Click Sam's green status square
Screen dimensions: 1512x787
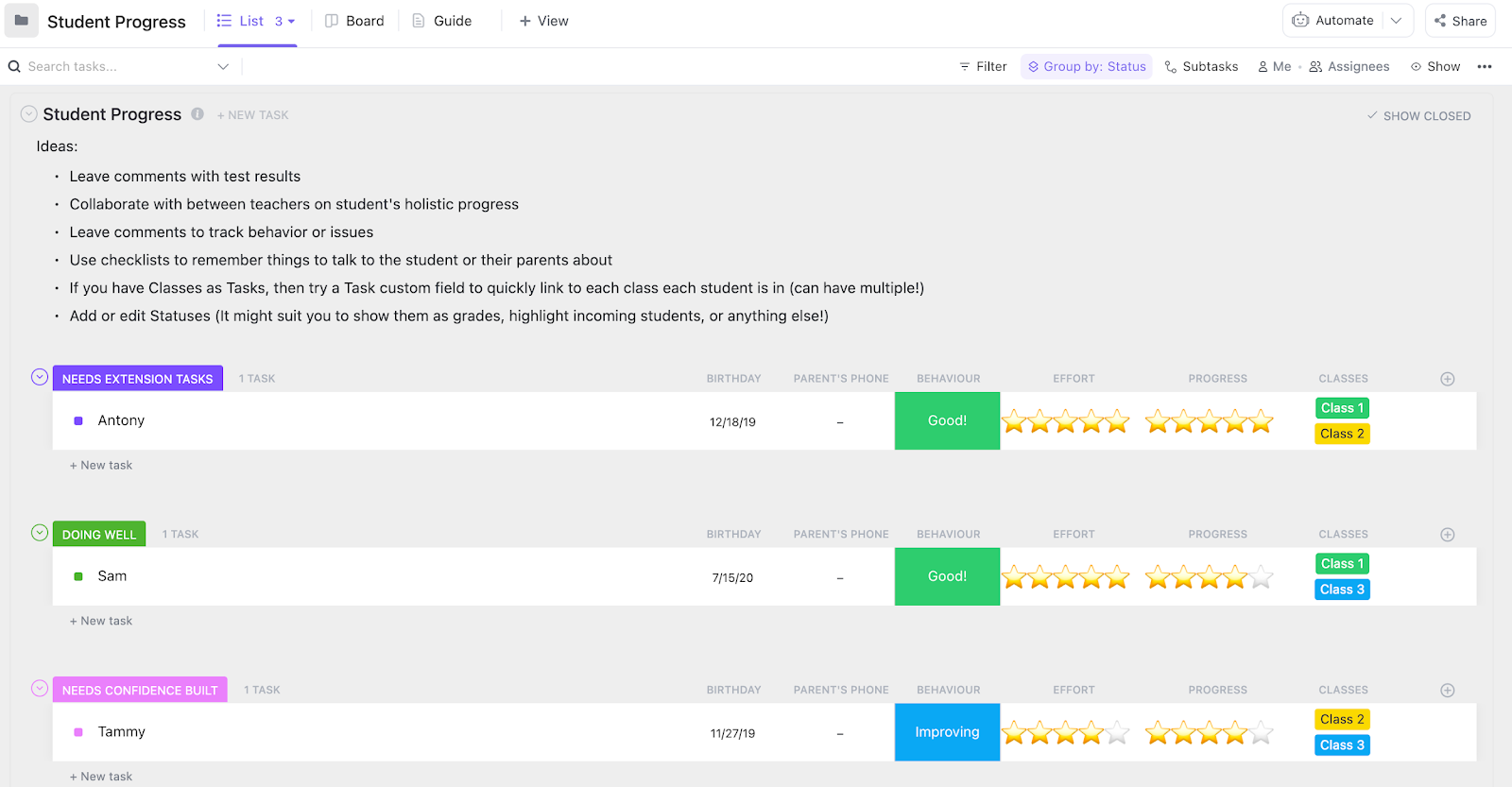(x=78, y=576)
